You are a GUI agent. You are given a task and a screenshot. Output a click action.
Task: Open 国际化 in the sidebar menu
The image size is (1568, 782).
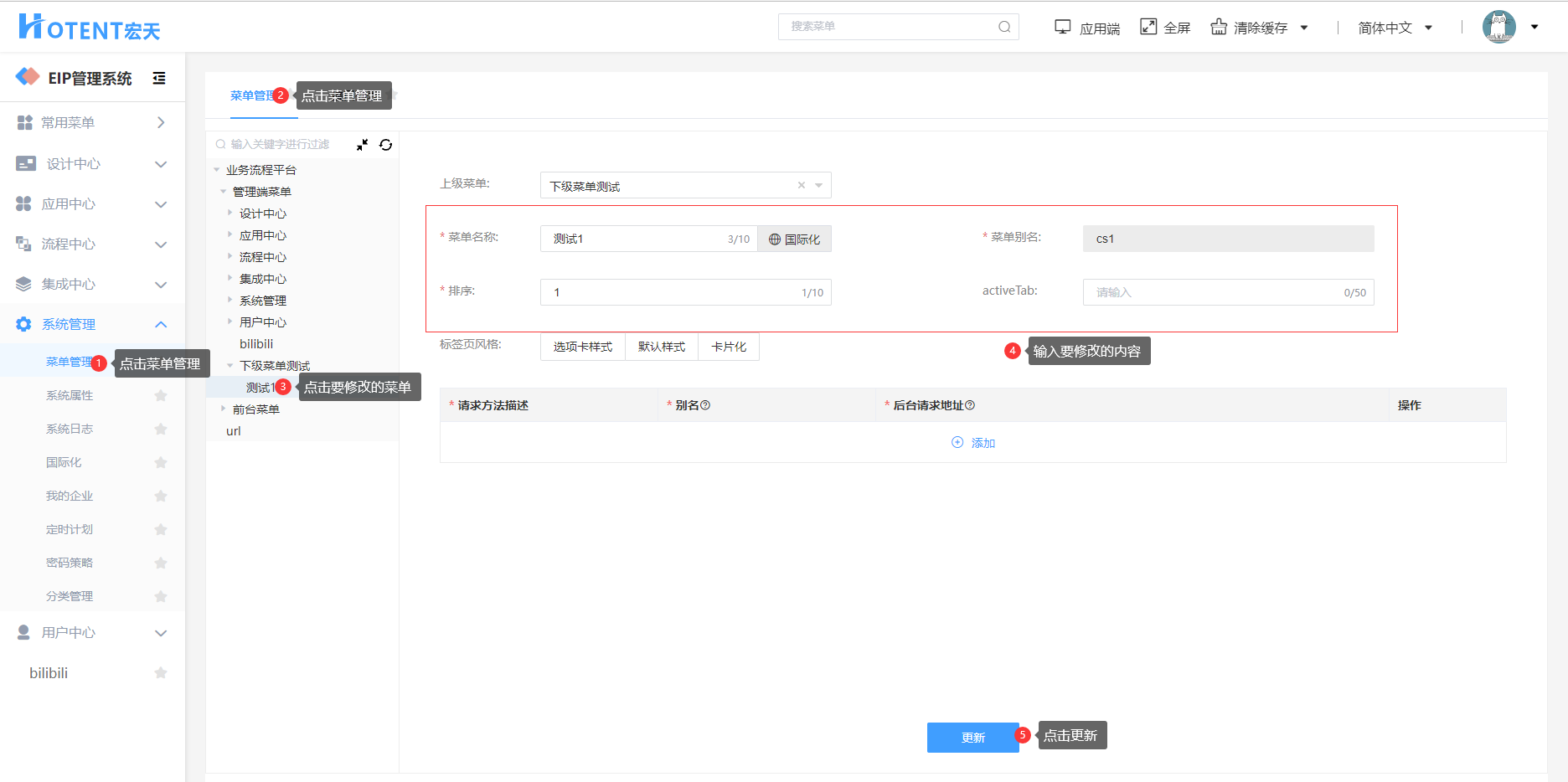point(64,462)
